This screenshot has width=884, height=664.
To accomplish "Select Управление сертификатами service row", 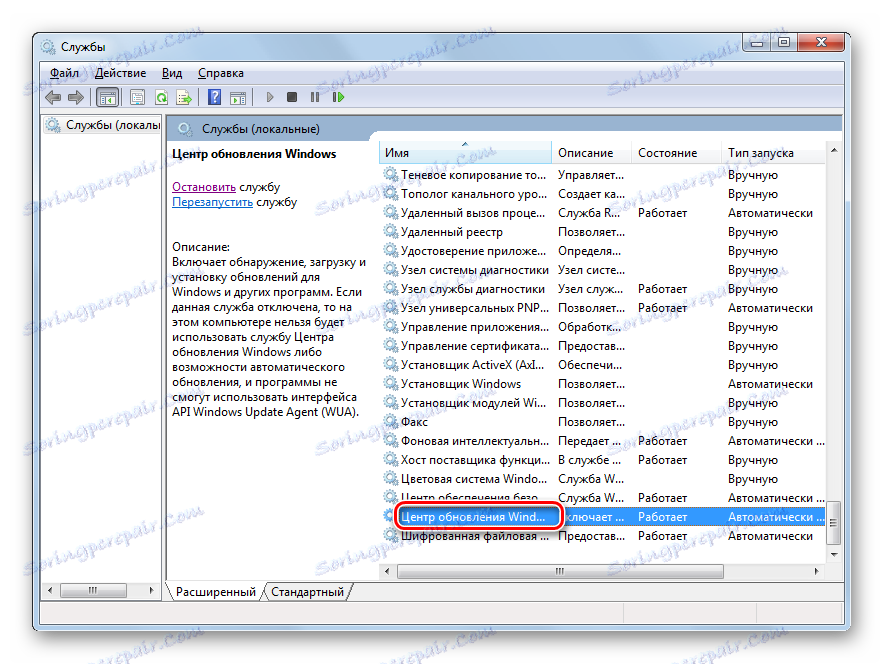I will coord(603,346).
